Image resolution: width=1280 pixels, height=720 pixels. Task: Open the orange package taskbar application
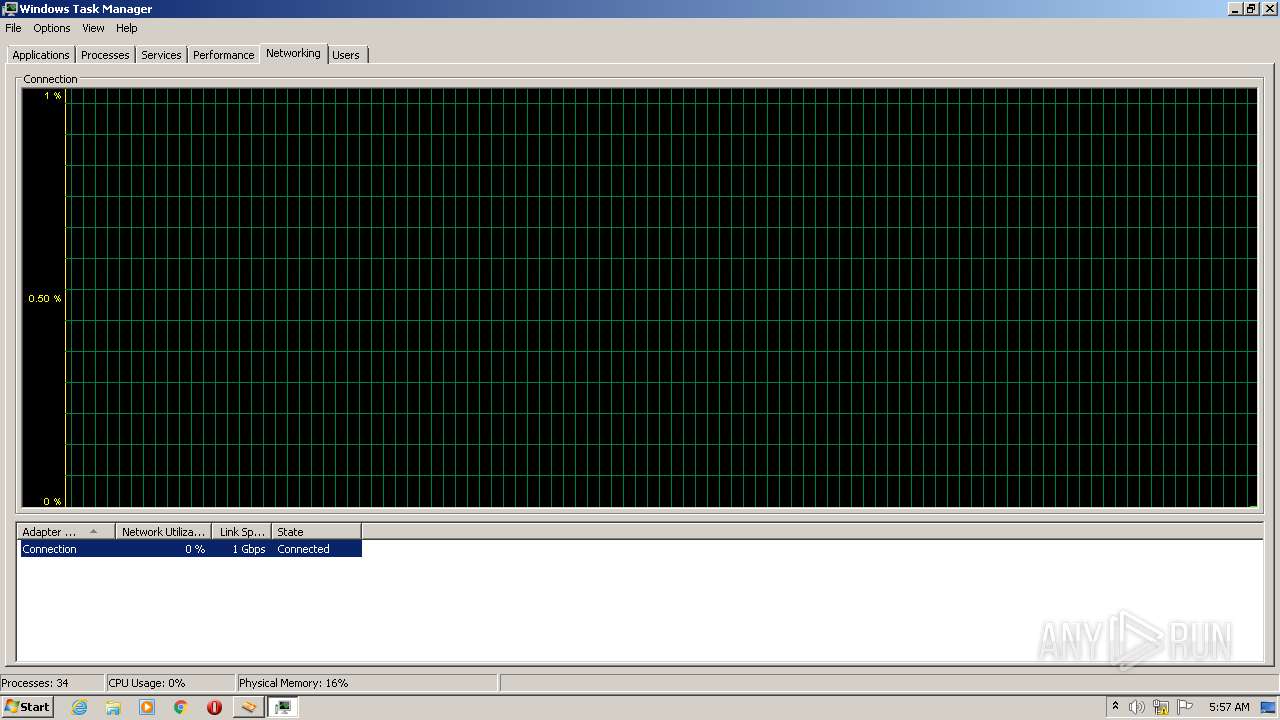point(248,707)
